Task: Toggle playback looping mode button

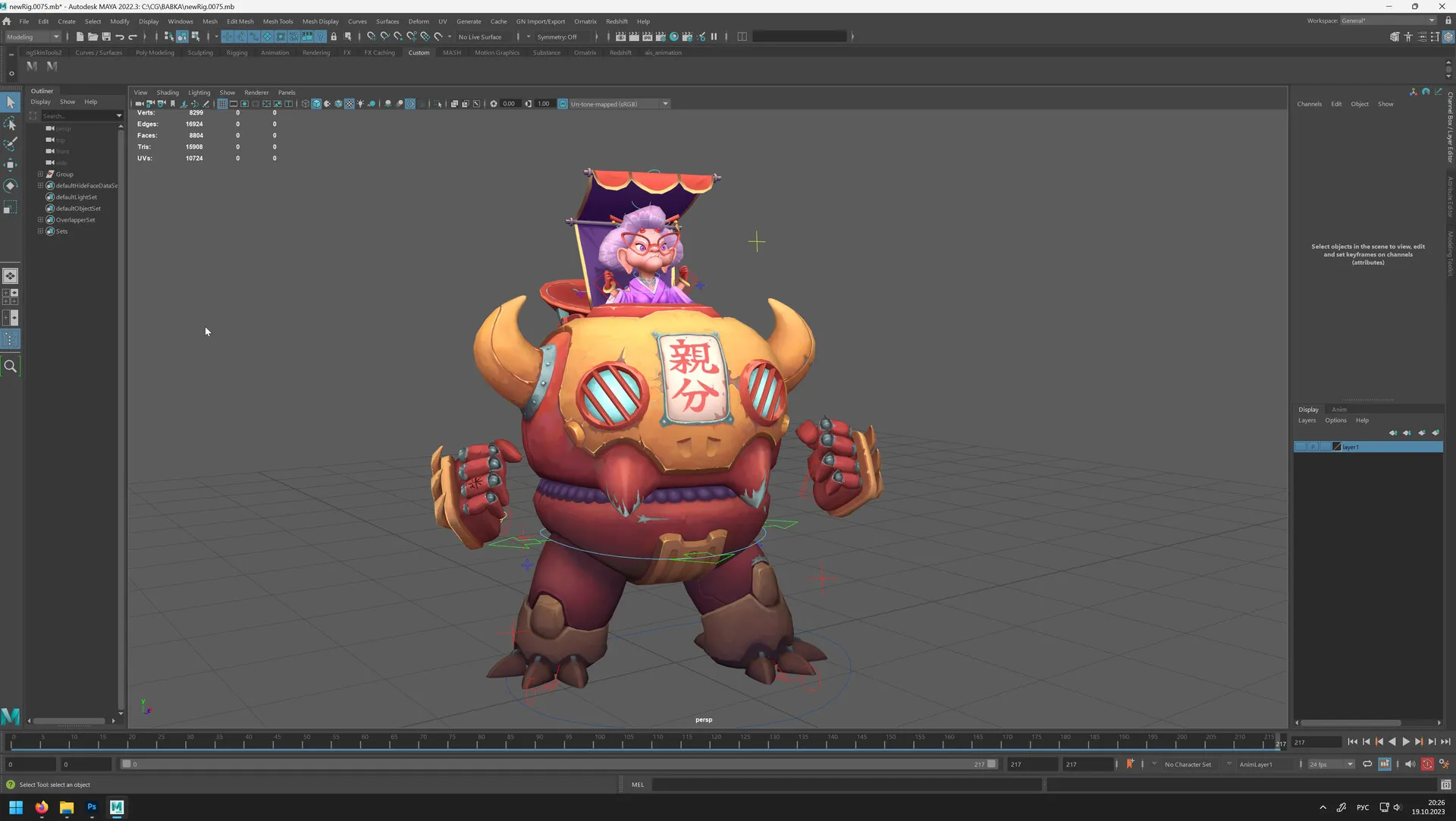Action: click(1367, 764)
